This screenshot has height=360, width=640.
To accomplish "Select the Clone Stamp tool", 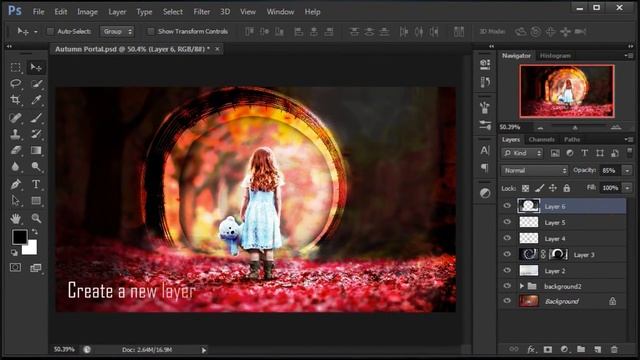I will (x=16, y=134).
